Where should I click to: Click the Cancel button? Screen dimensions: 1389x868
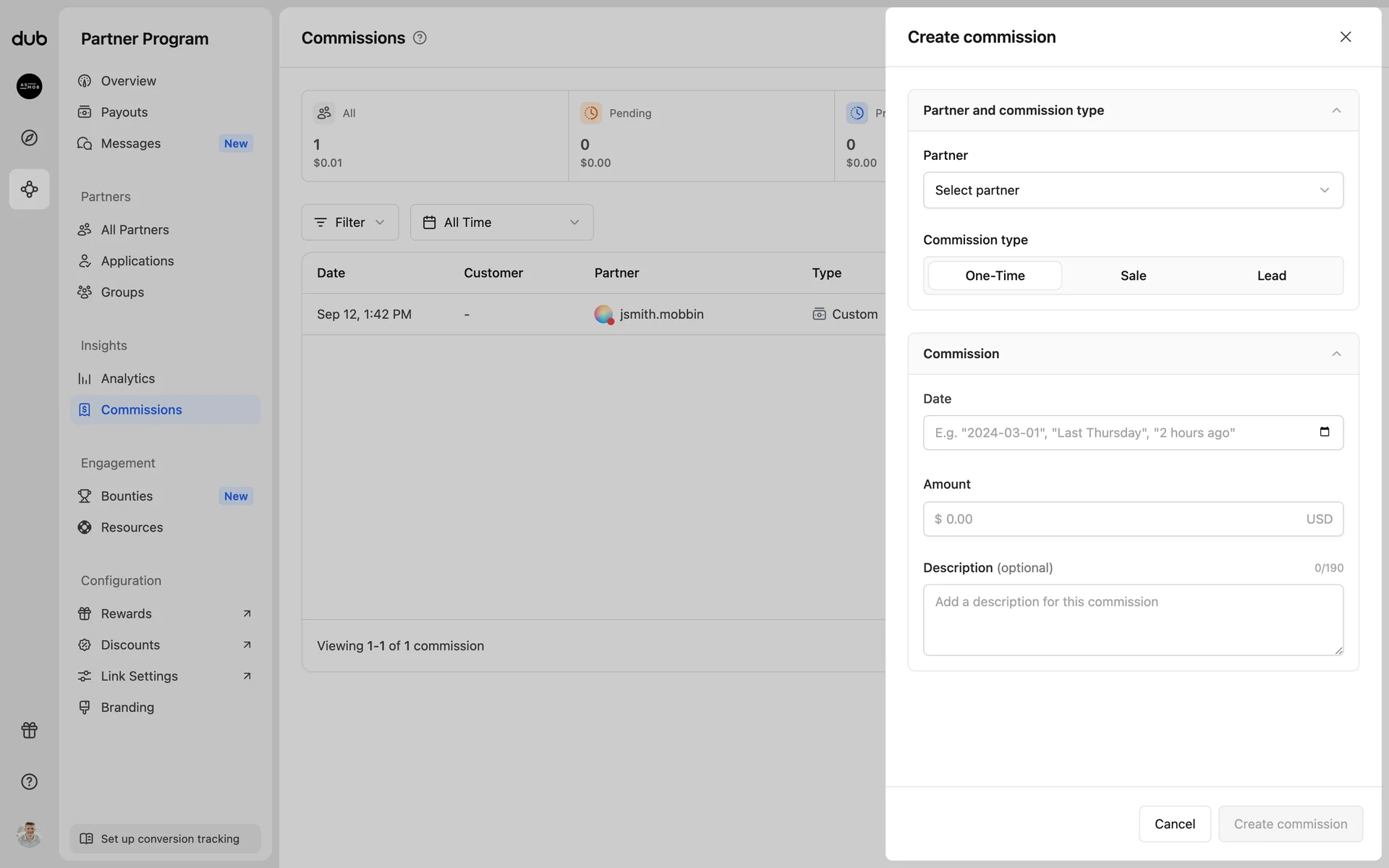(x=1174, y=824)
